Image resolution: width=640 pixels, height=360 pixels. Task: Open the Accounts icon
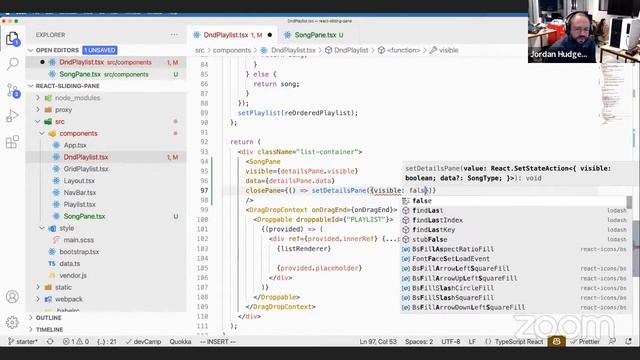click(12, 297)
